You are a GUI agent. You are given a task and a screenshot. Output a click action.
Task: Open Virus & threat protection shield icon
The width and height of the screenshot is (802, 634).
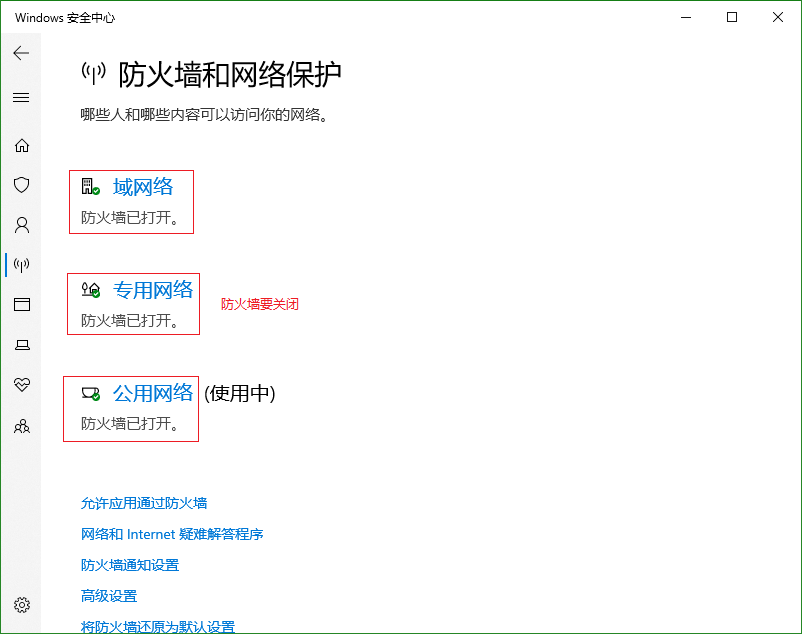click(x=21, y=185)
